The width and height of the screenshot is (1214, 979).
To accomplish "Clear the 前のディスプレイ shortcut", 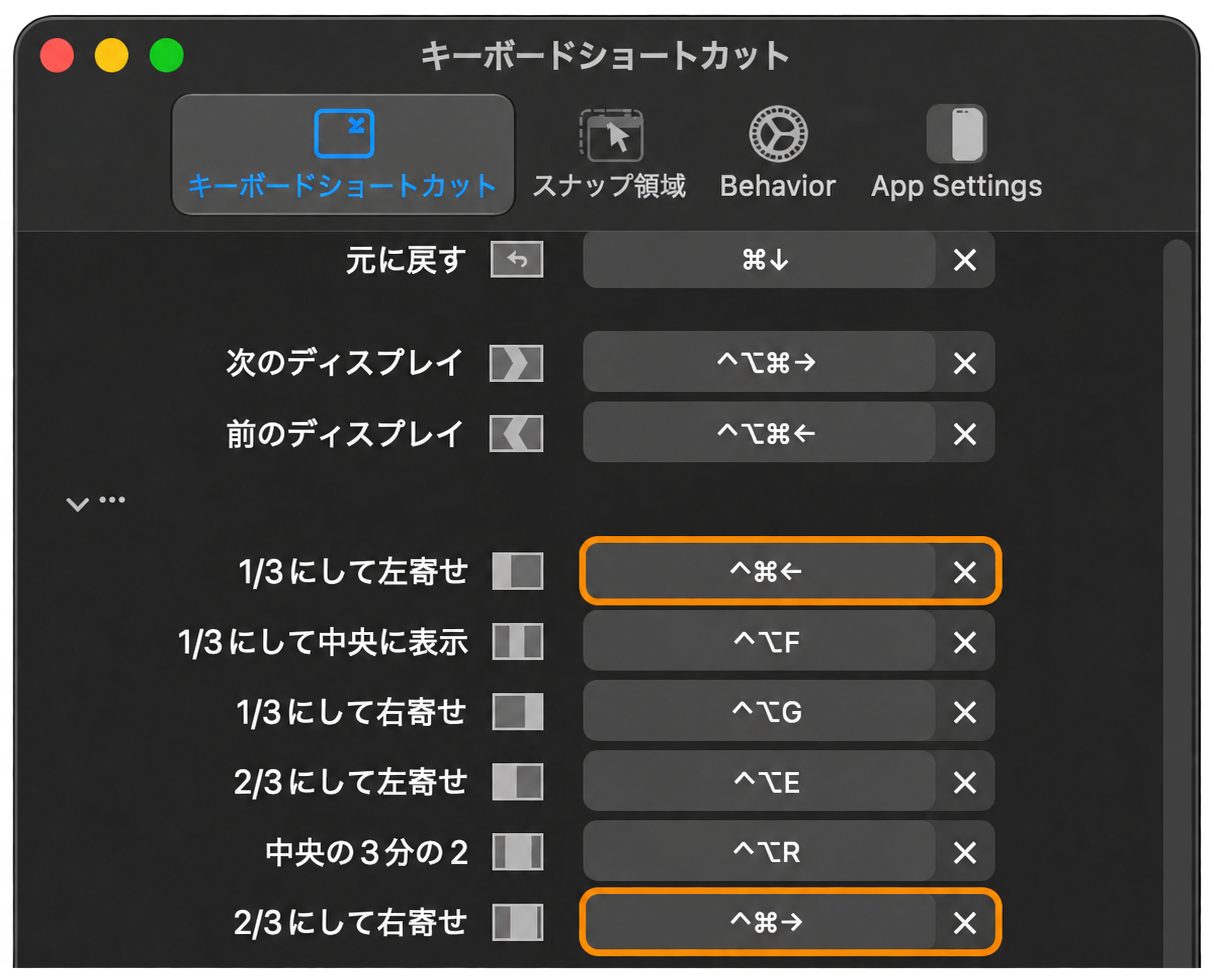I will pos(965,433).
